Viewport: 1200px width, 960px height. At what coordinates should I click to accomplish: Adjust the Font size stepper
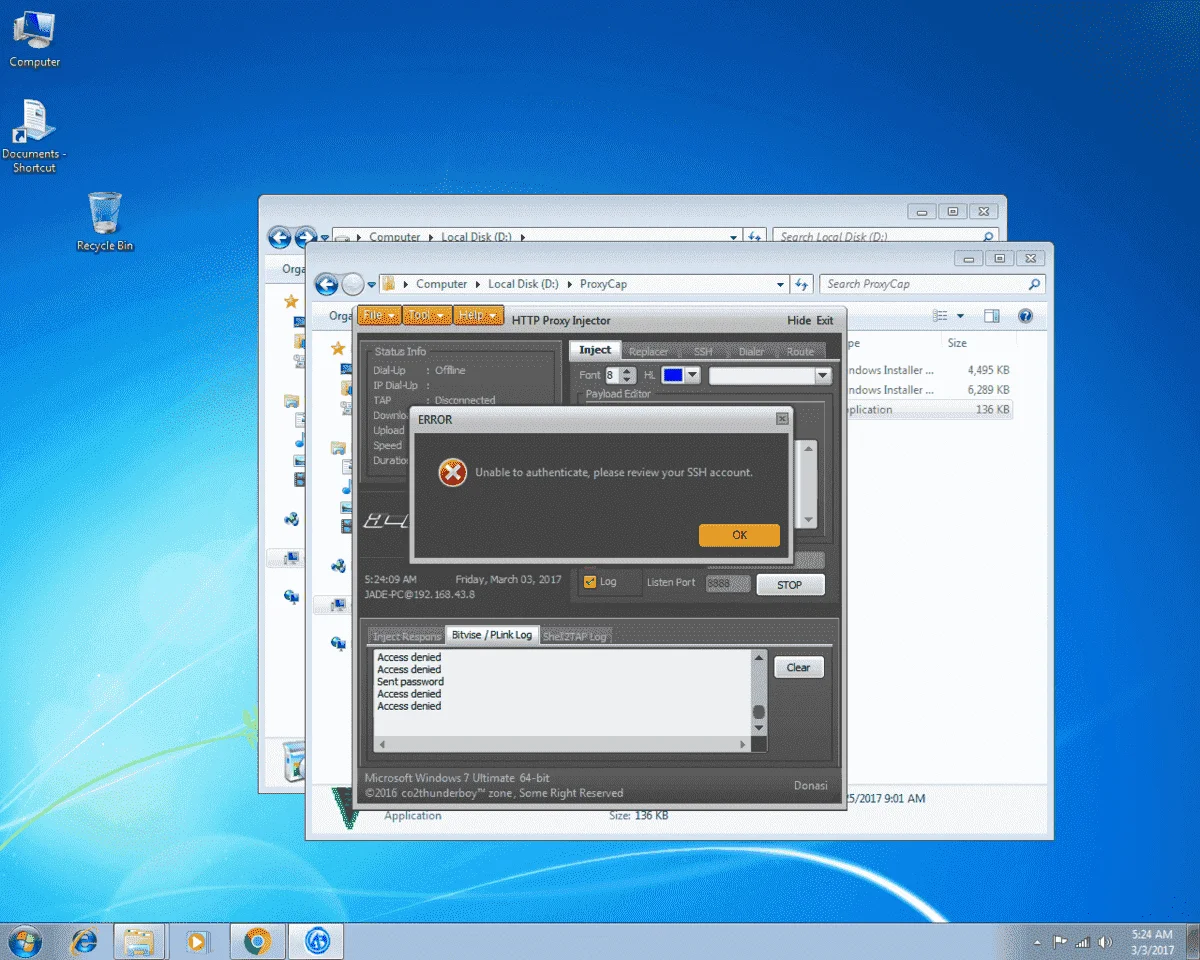(627, 376)
